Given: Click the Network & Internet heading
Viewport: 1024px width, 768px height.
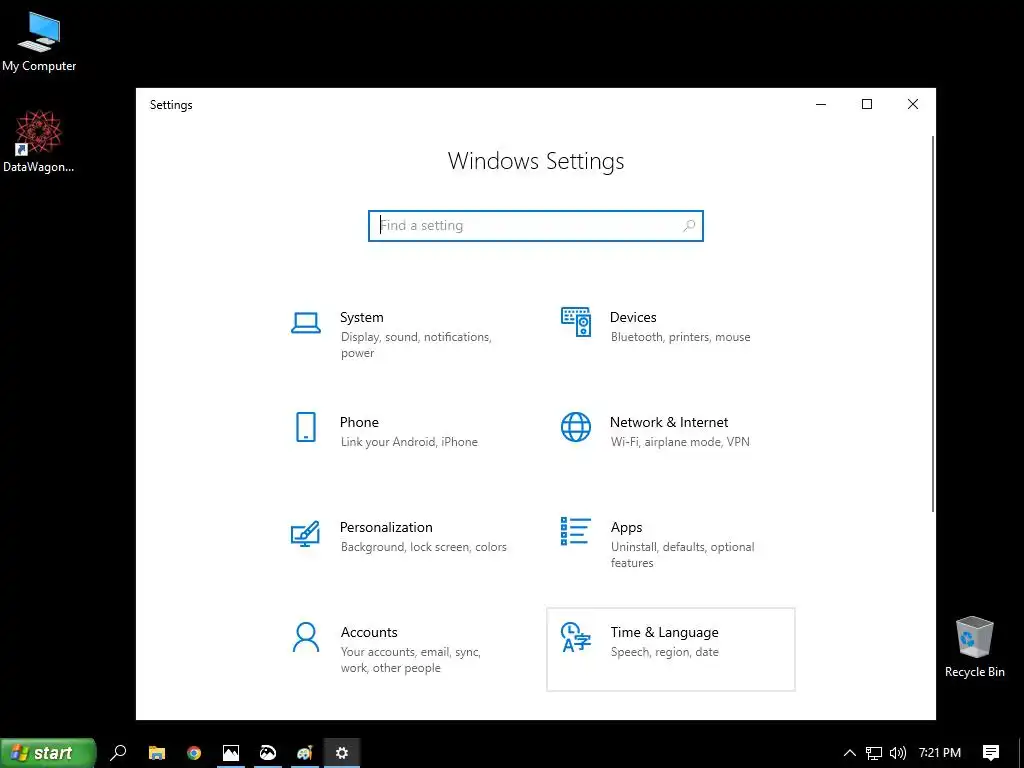Looking at the screenshot, I should pos(669,423).
